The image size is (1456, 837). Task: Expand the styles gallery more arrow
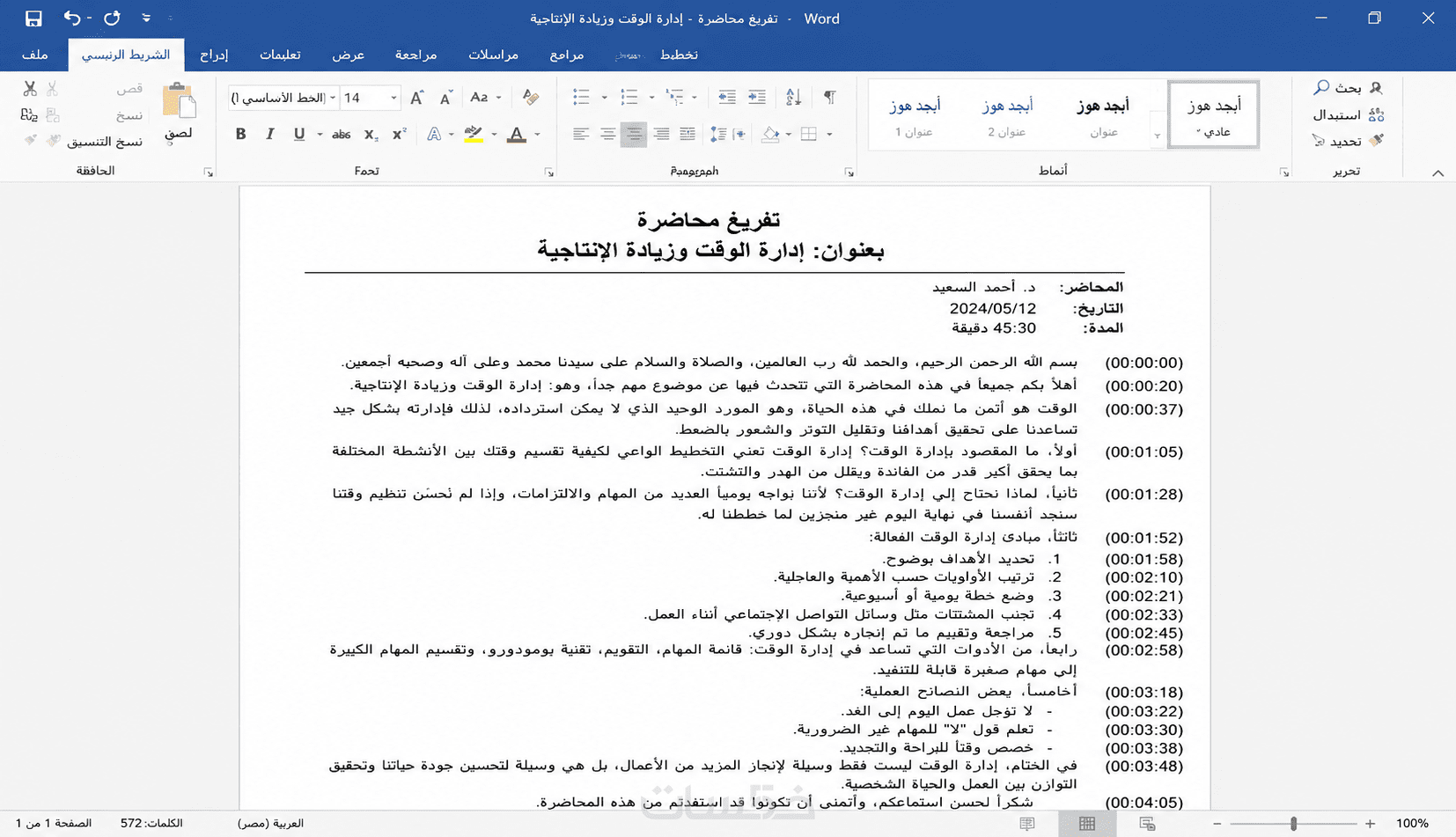click(x=1158, y=136)
